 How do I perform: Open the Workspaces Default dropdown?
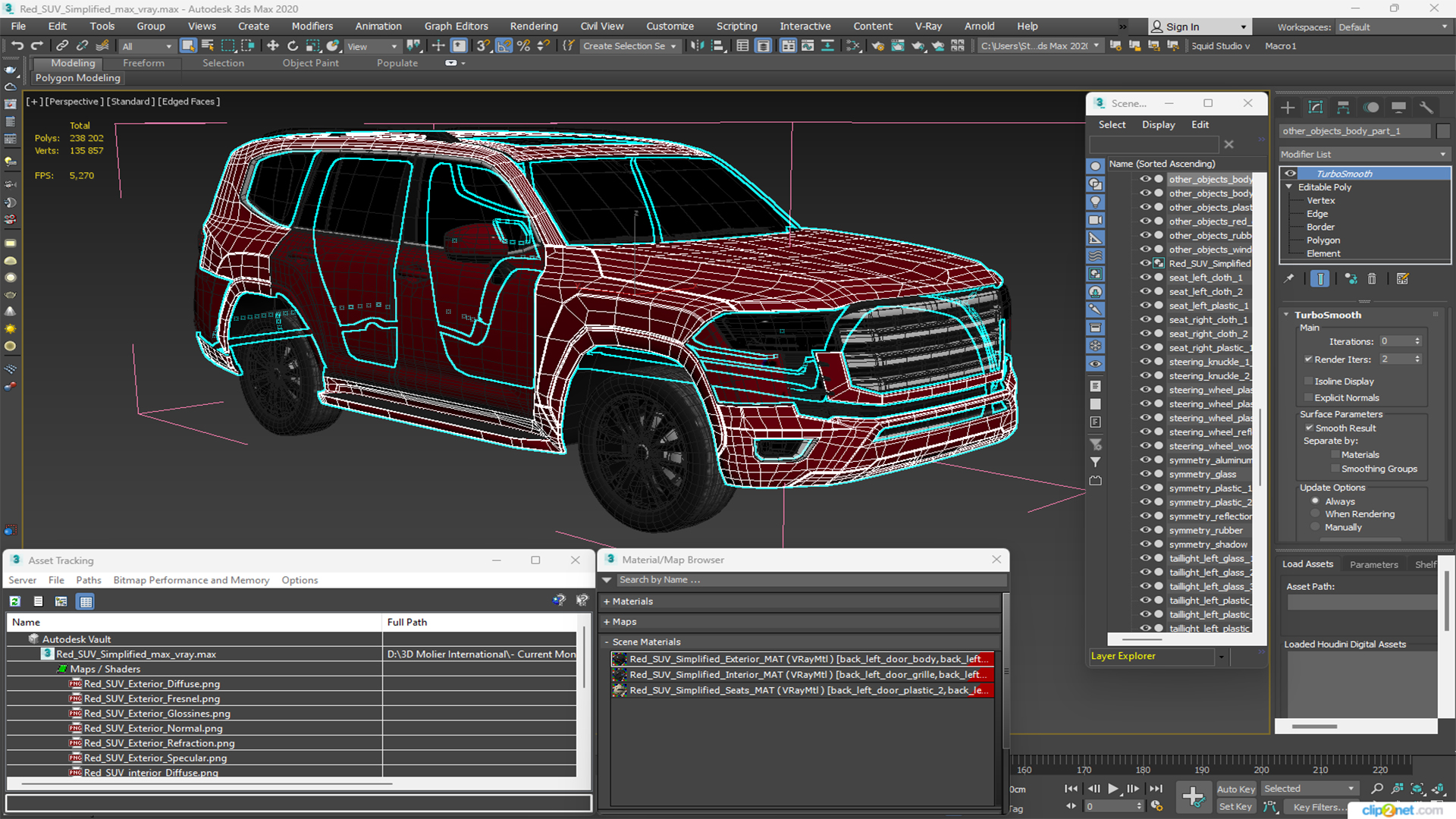(x=1392, y=27)
